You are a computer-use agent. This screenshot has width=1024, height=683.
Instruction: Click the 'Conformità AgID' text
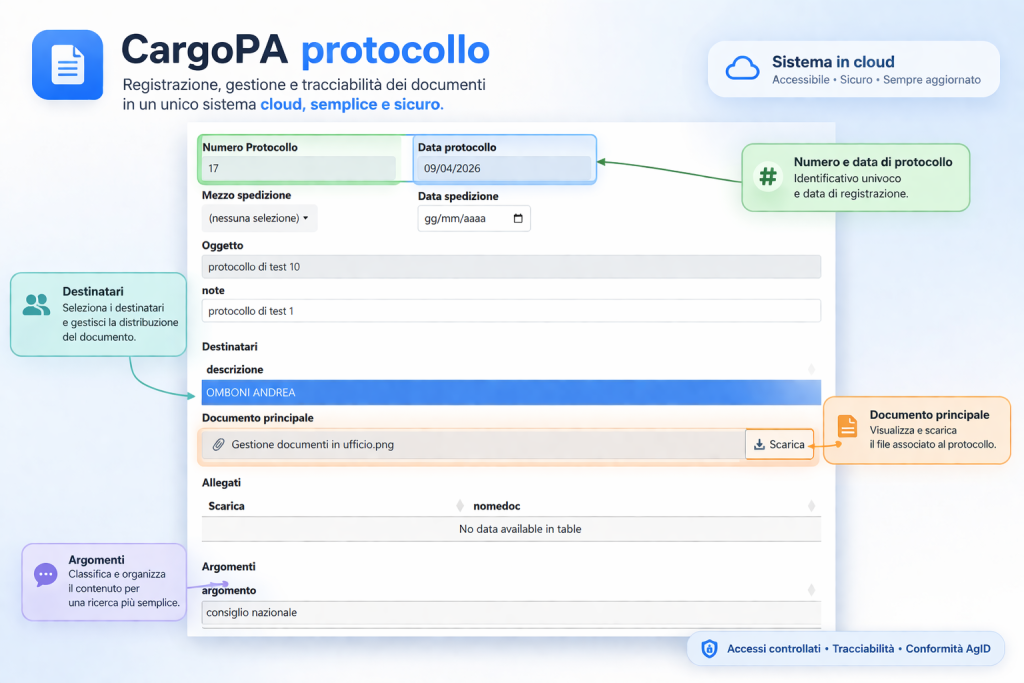[x=948, y=648]
